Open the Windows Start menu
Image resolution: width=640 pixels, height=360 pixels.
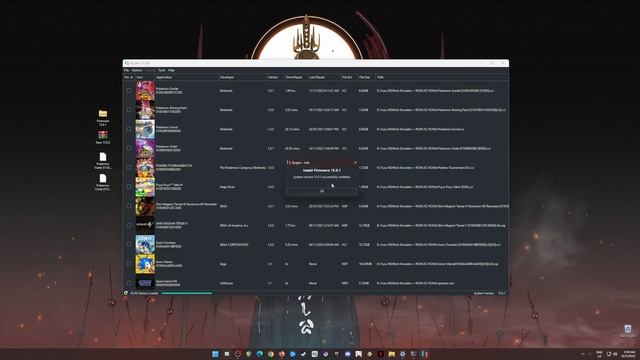click(215, 354)
